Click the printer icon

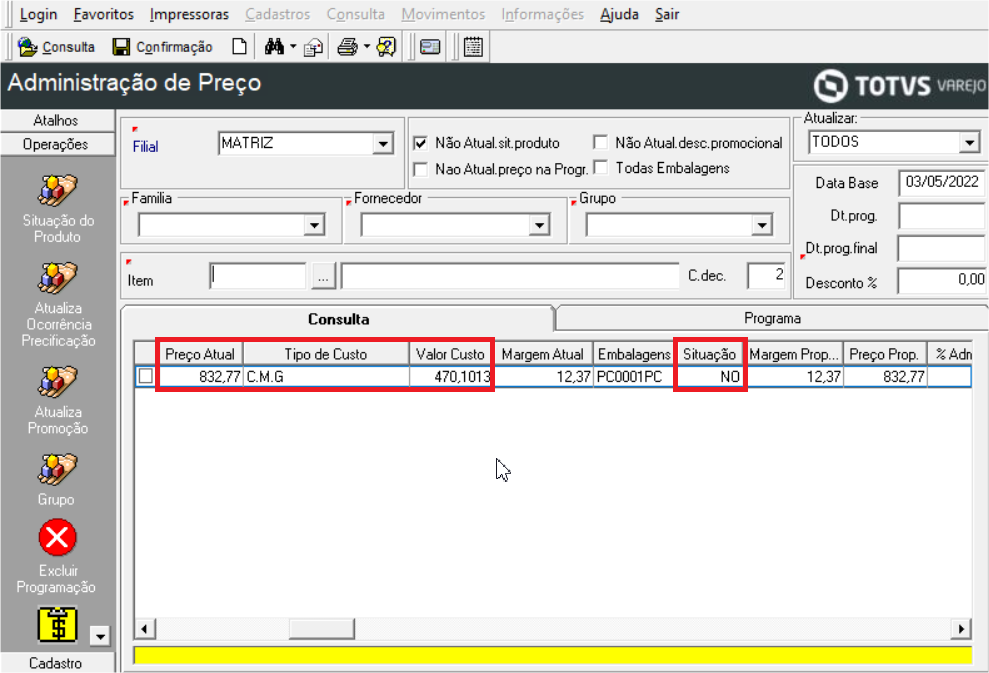coord(348,47)
